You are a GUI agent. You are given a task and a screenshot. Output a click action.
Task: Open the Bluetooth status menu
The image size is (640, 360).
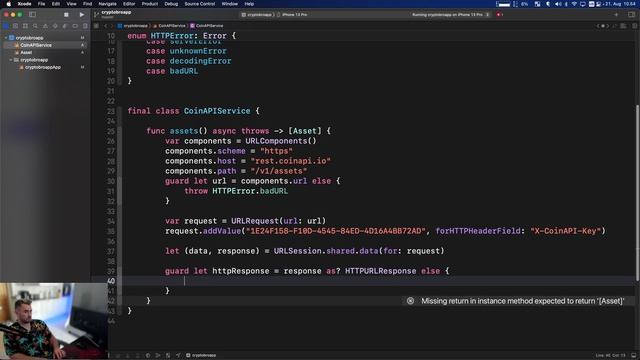tap(566, 4)
